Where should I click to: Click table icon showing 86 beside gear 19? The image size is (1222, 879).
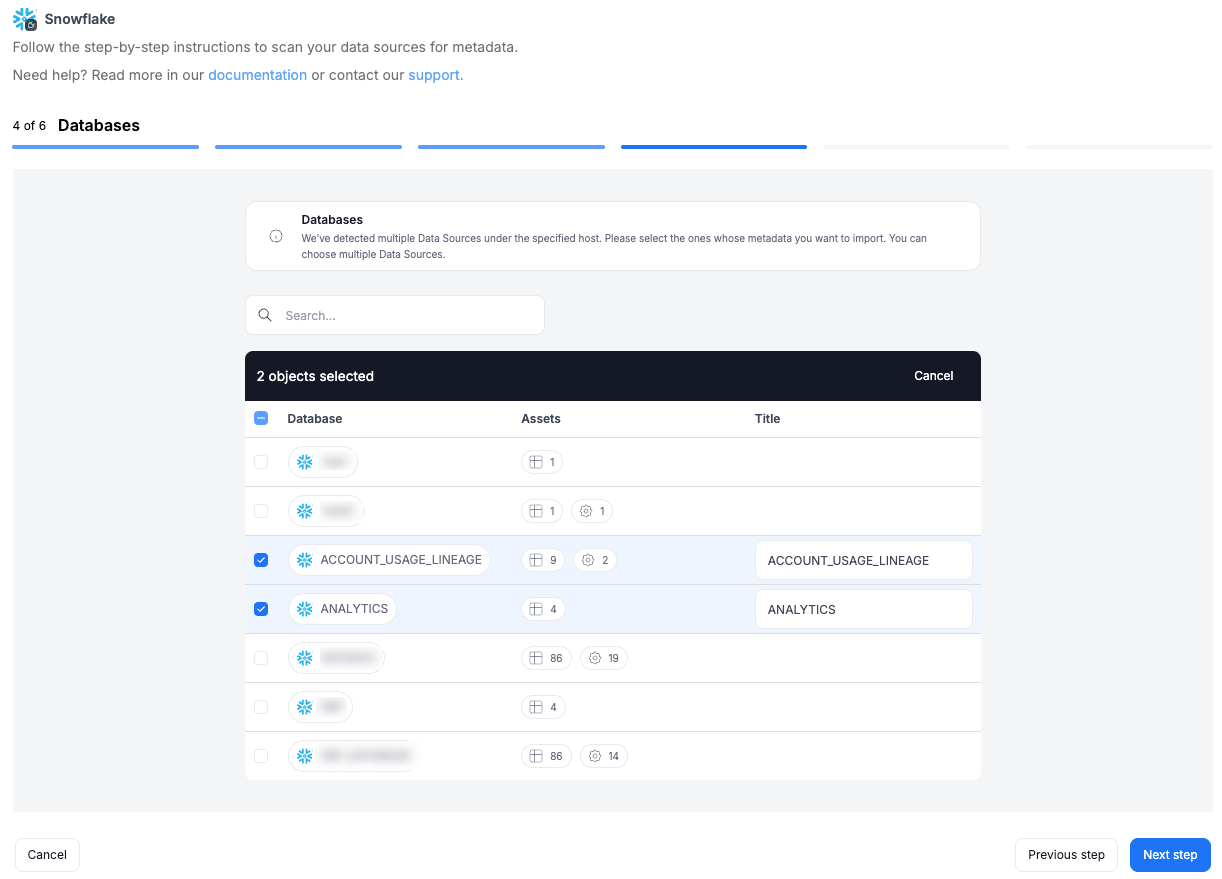coord(536,658)
